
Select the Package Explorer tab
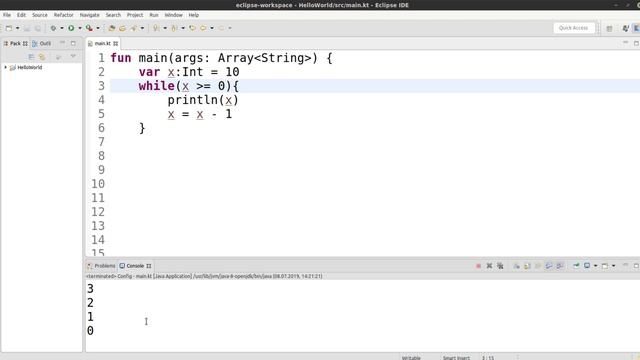point(16,43)
